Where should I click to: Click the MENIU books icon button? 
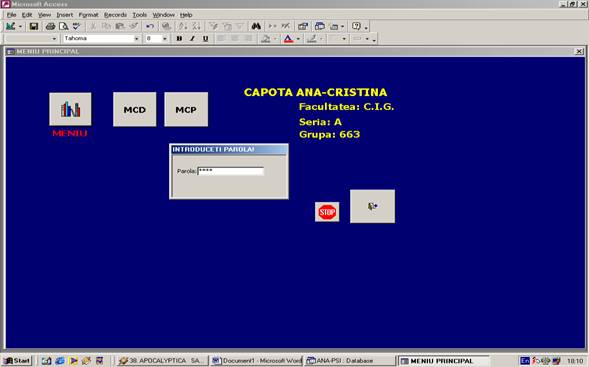(x=70, y=109)
